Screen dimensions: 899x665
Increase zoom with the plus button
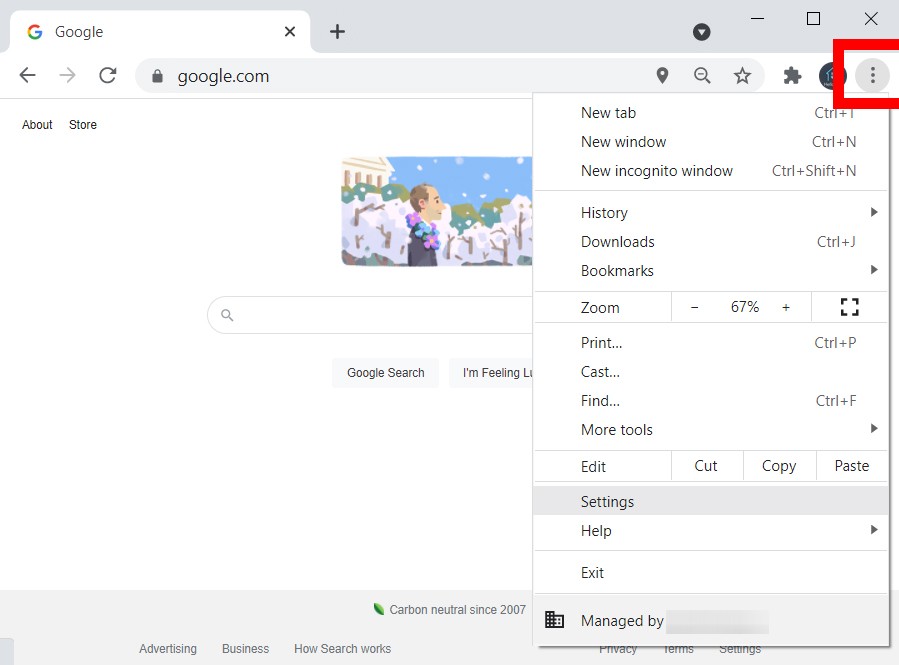(x=786, y=307)
